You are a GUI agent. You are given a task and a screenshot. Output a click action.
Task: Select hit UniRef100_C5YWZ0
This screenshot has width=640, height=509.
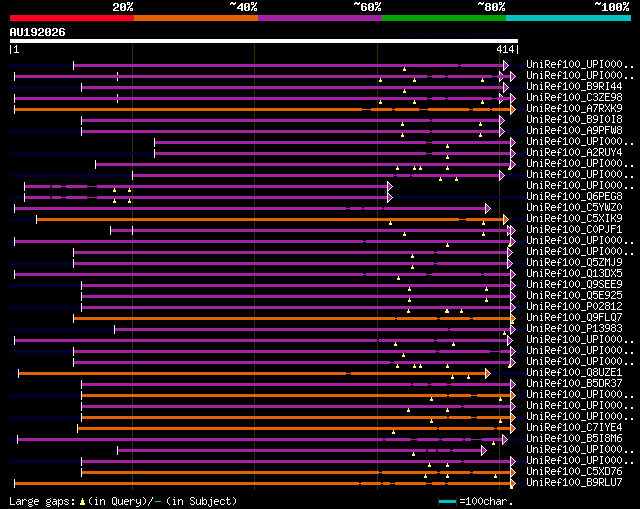[574, 207]
